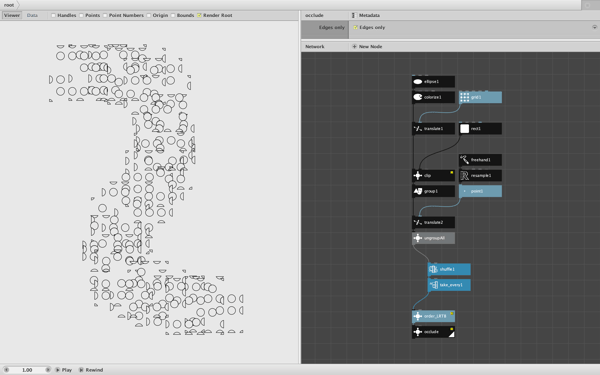The width and height of the screenshot is (600, 375).
Task: Select the rect1 node icon
Action: tap(465, 129)
